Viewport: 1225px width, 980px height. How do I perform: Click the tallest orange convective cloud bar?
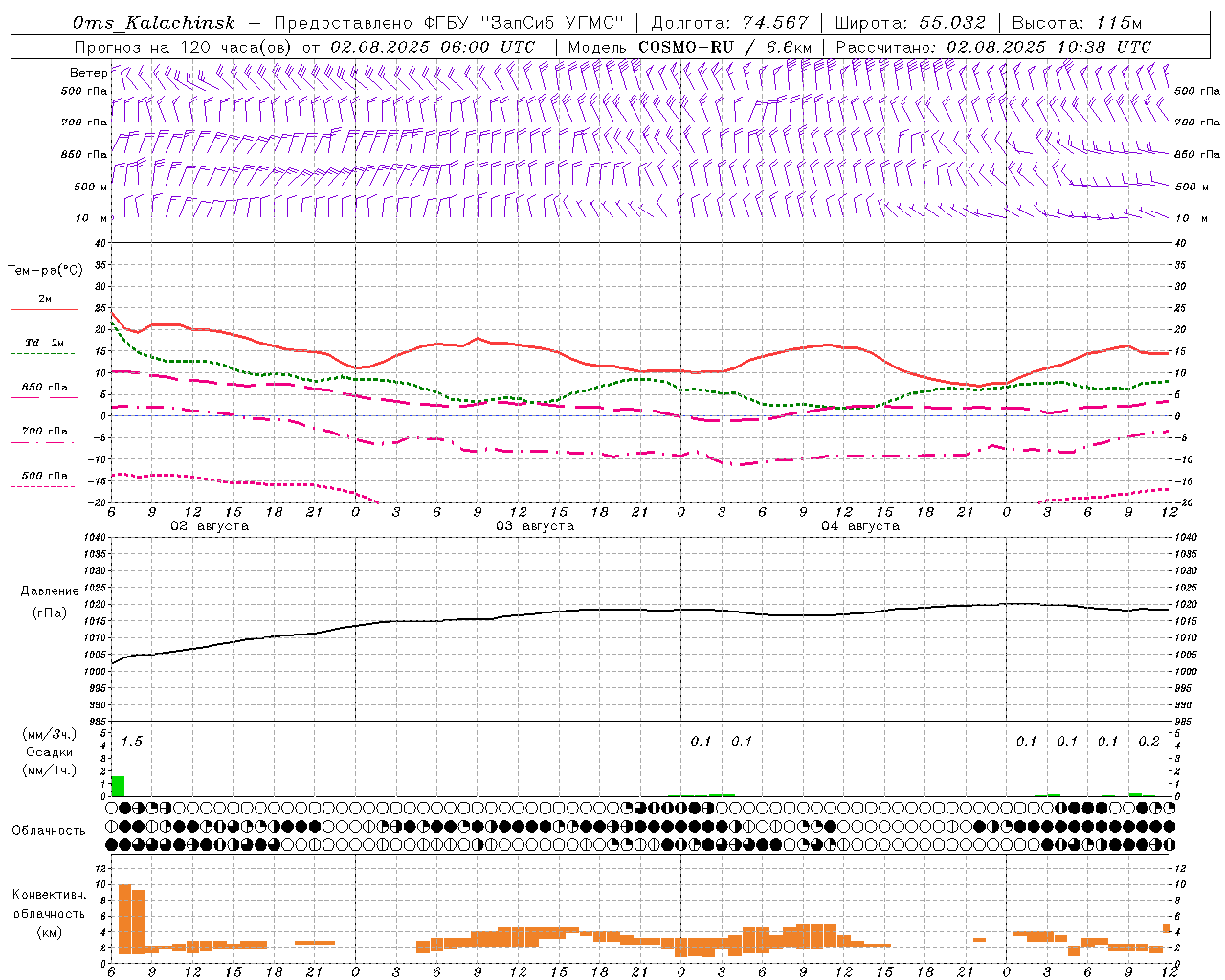coord(124,919)
